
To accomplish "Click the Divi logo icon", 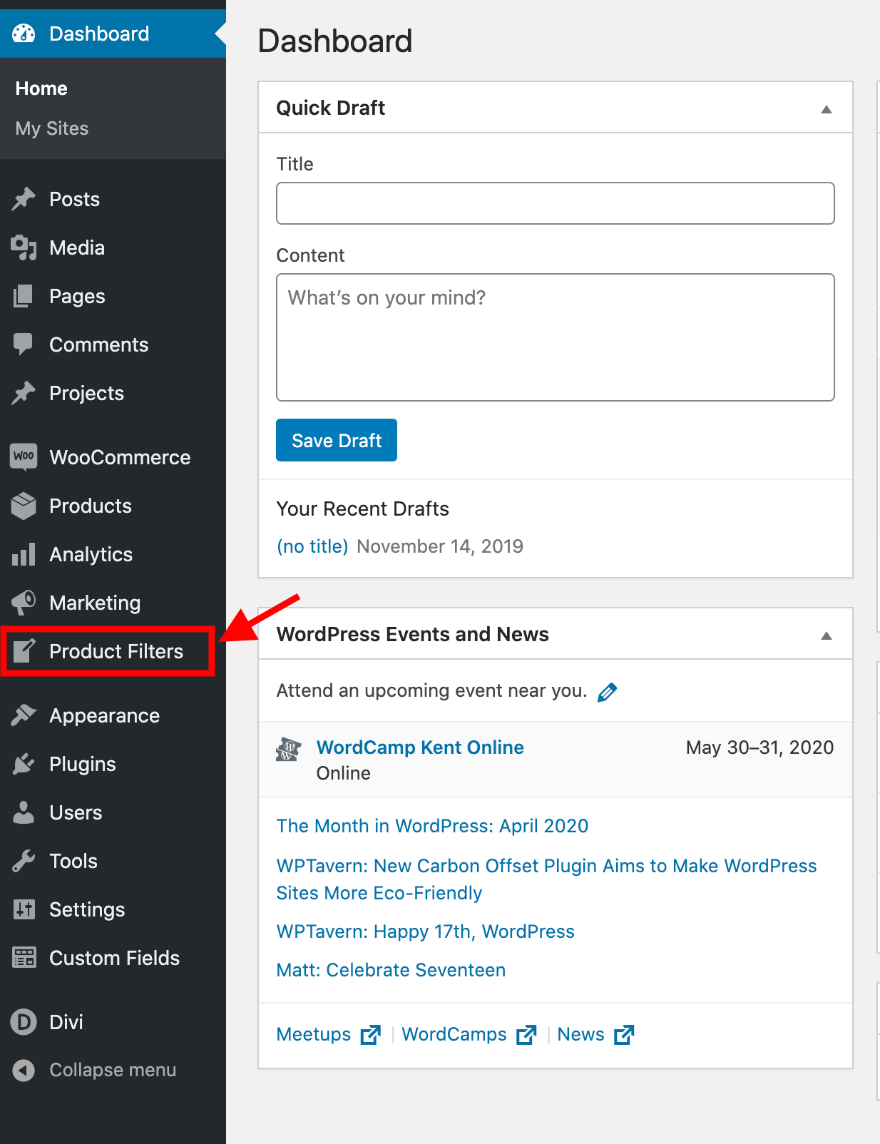I will [23, 1022].
